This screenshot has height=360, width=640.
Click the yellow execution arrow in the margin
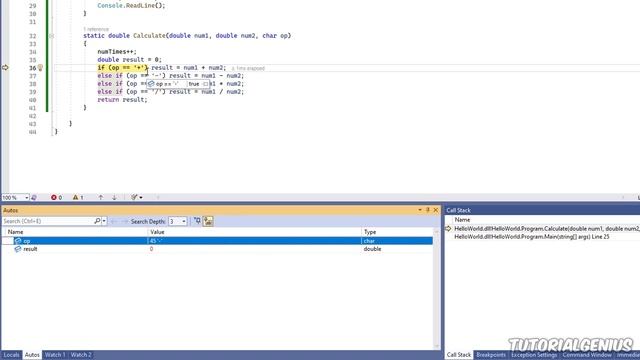5,68
